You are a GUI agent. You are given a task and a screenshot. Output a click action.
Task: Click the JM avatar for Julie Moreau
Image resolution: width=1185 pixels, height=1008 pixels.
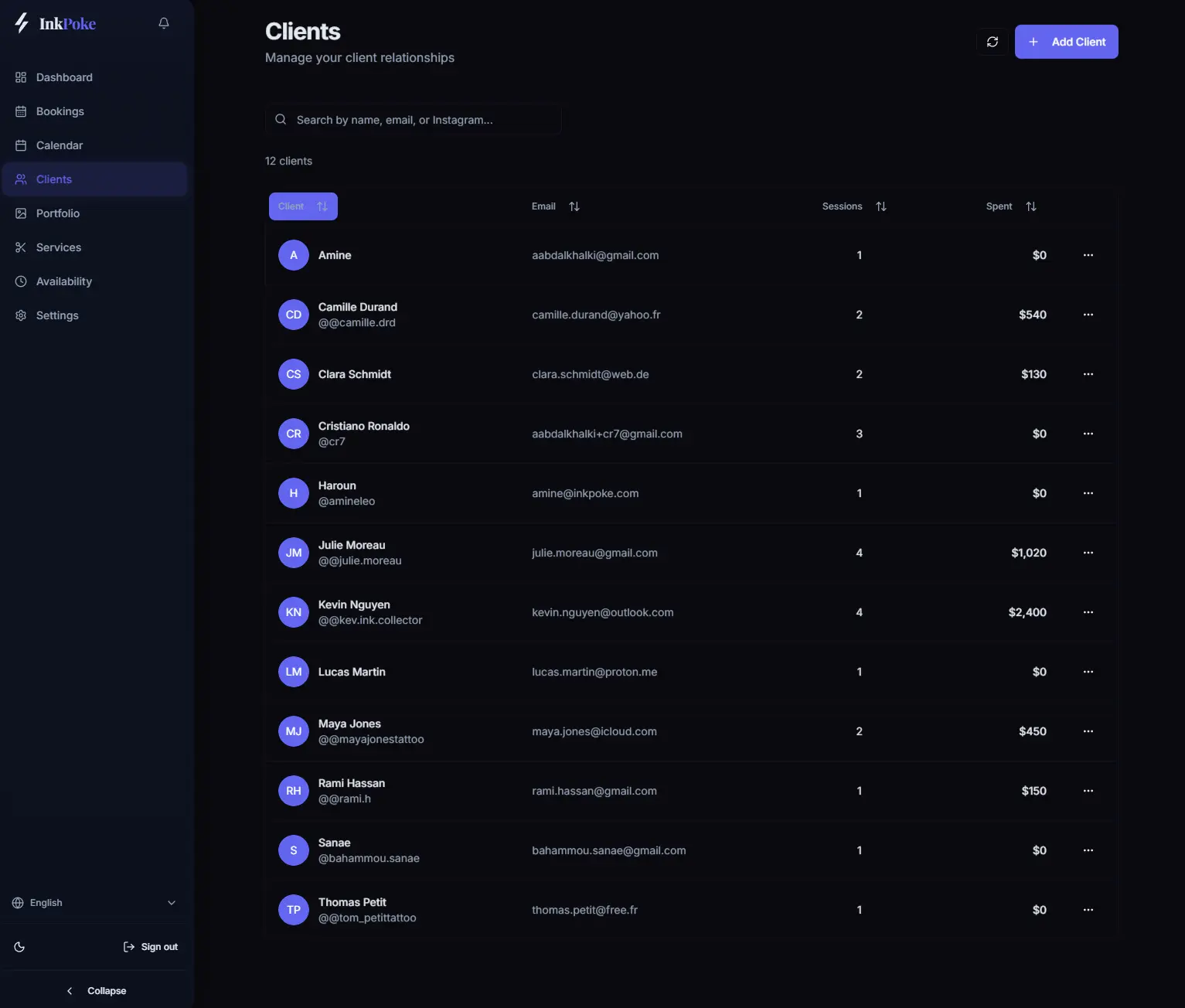(294, 553)
